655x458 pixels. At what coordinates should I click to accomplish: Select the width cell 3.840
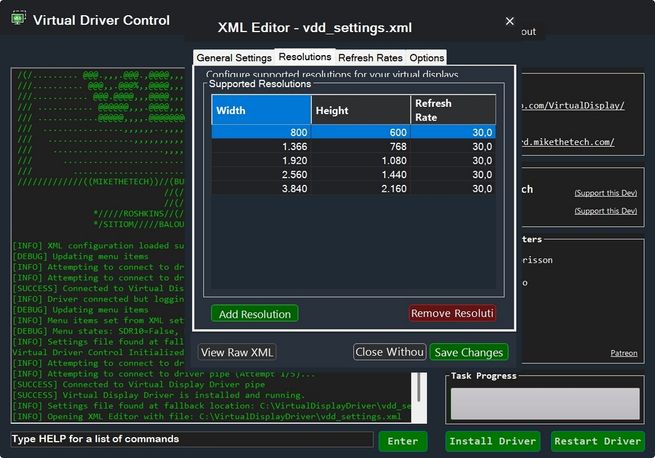[x=261, y=188]
